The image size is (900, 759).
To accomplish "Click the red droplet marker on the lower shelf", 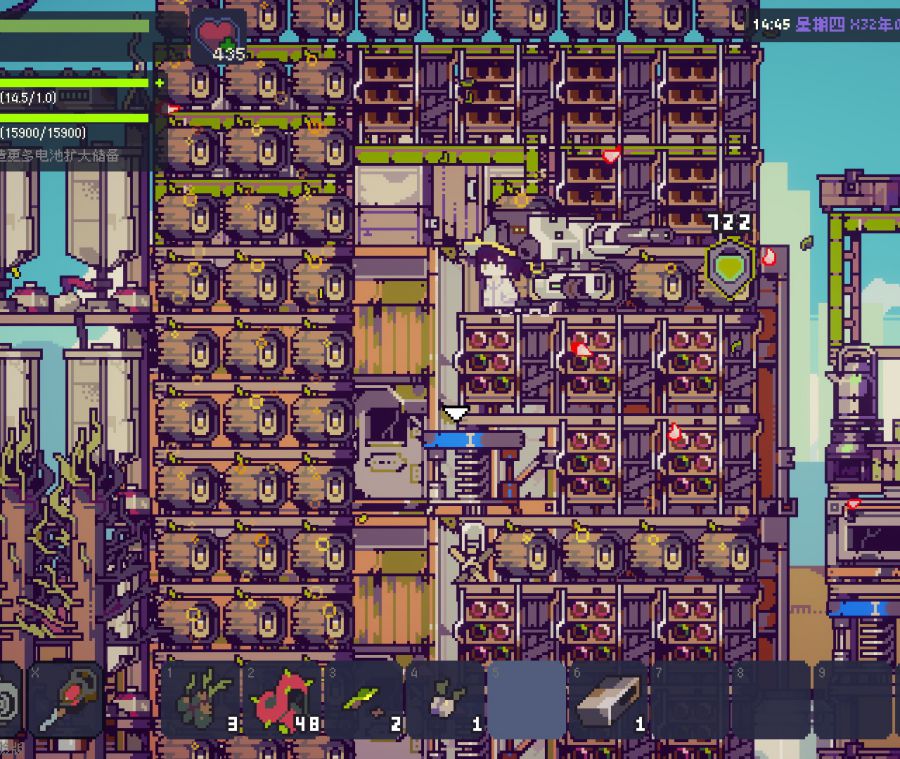I will [x=674, y=431].
